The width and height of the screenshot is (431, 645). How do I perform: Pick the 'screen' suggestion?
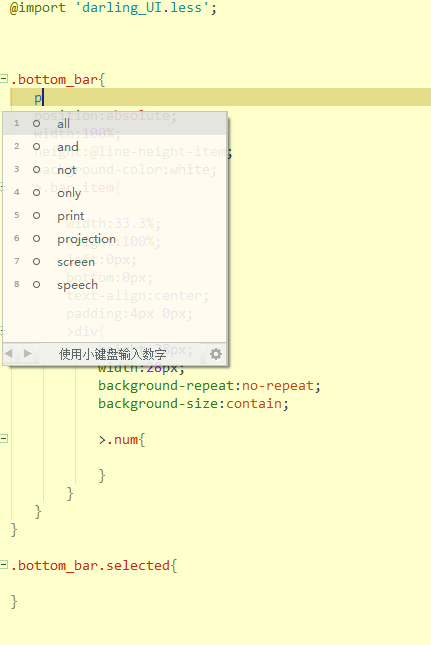(x=115, y=262)
